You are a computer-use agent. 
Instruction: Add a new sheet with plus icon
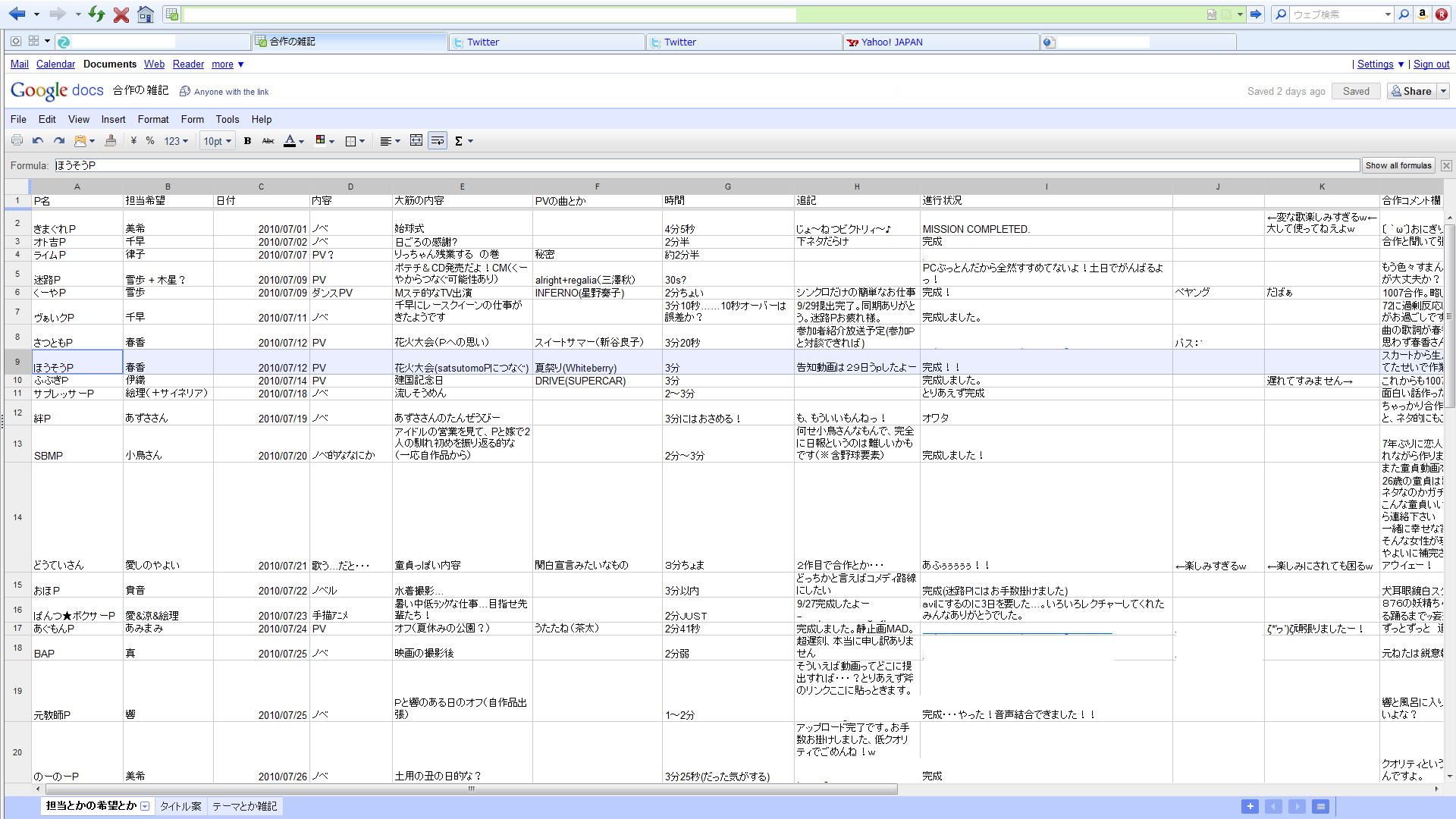pos(1250,806)
